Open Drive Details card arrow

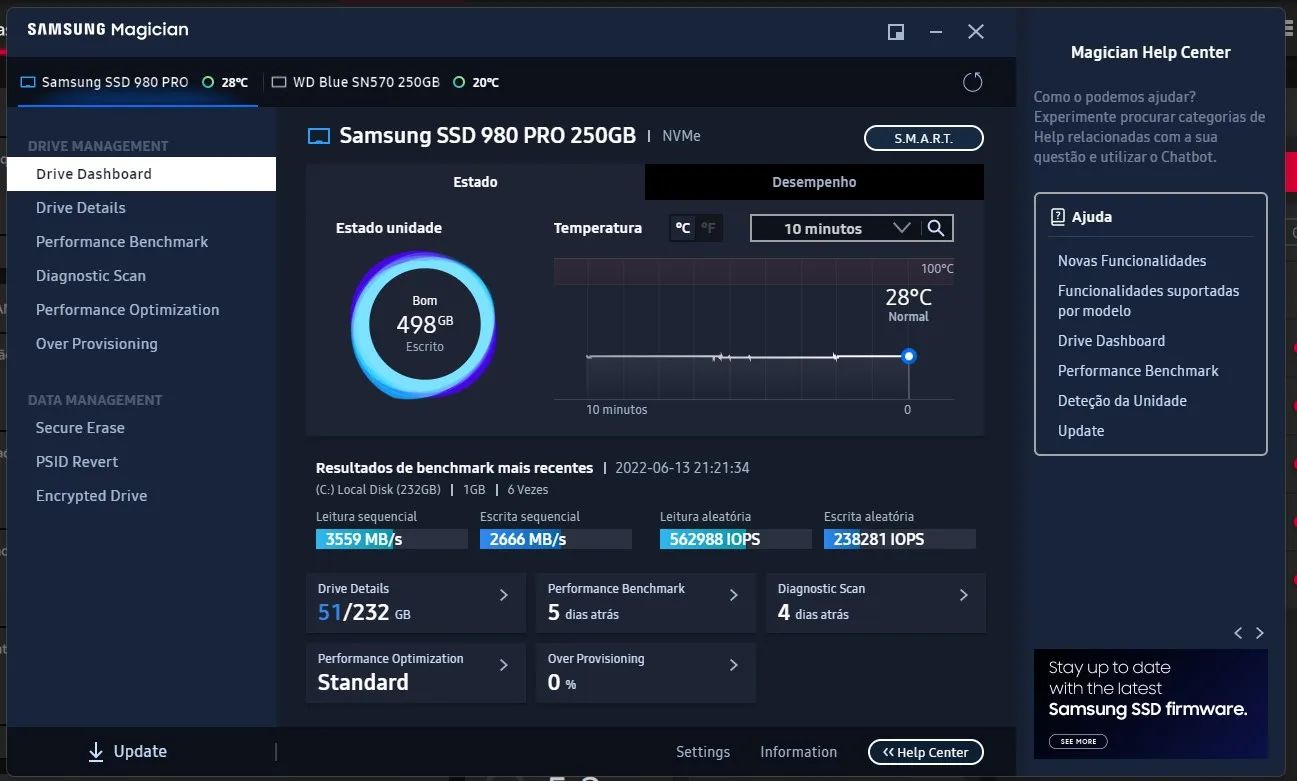tap(504, 595)
